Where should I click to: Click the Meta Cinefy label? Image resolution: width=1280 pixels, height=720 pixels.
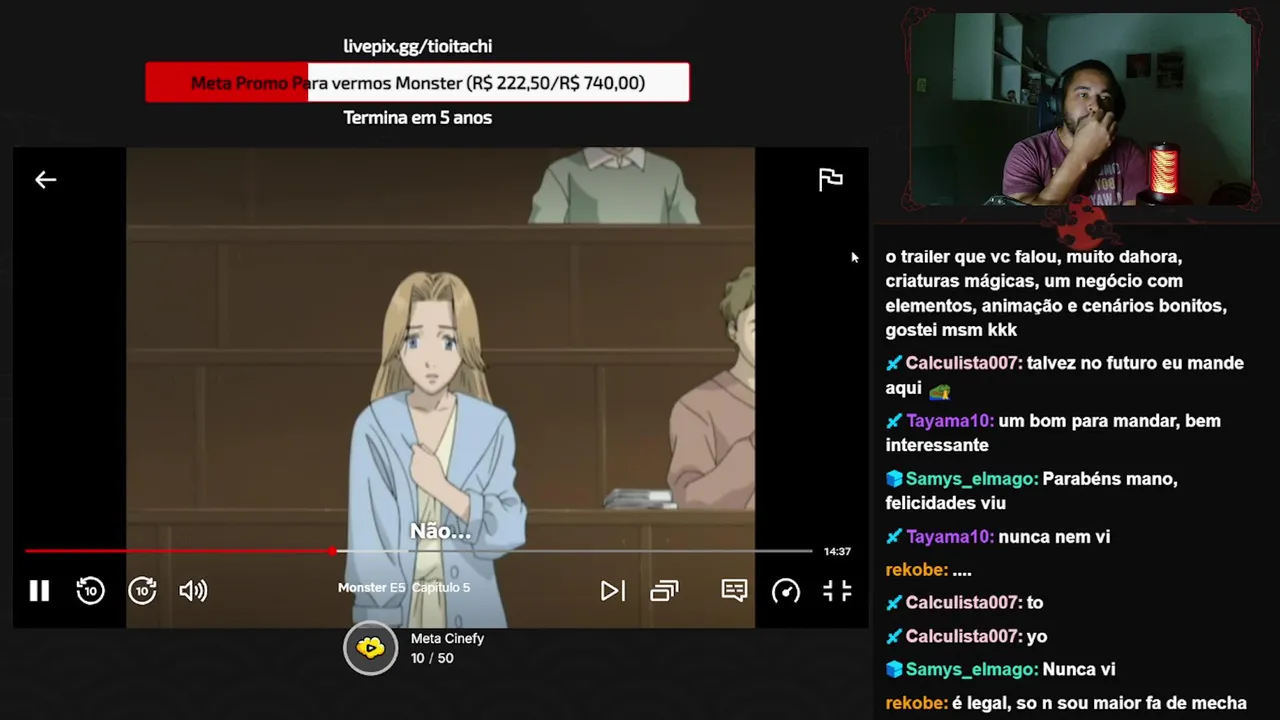(x=447, y=639)
